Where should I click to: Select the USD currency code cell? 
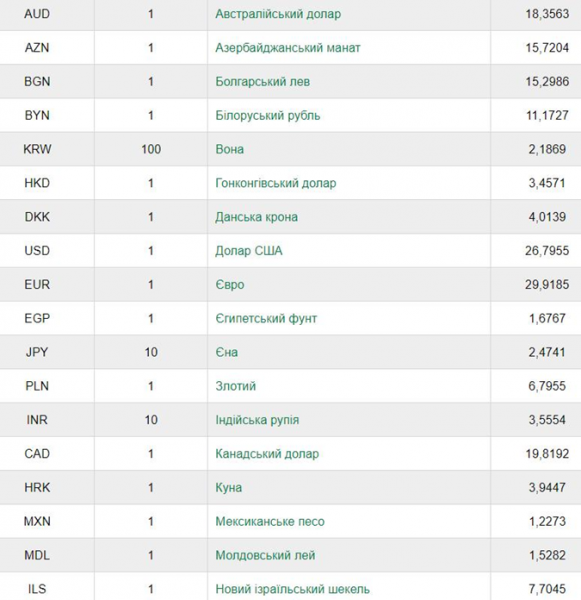[x=37, y=251]
